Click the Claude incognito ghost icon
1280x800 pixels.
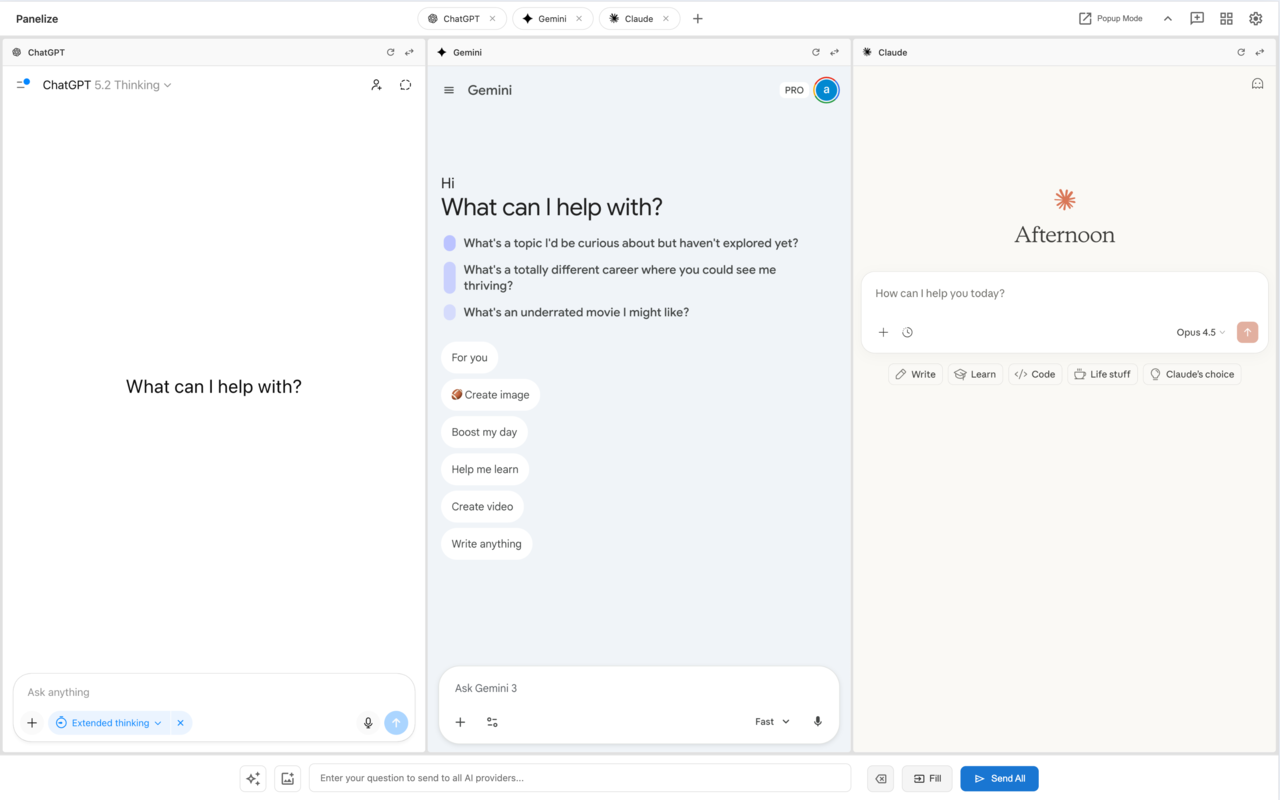point(1257,84)
